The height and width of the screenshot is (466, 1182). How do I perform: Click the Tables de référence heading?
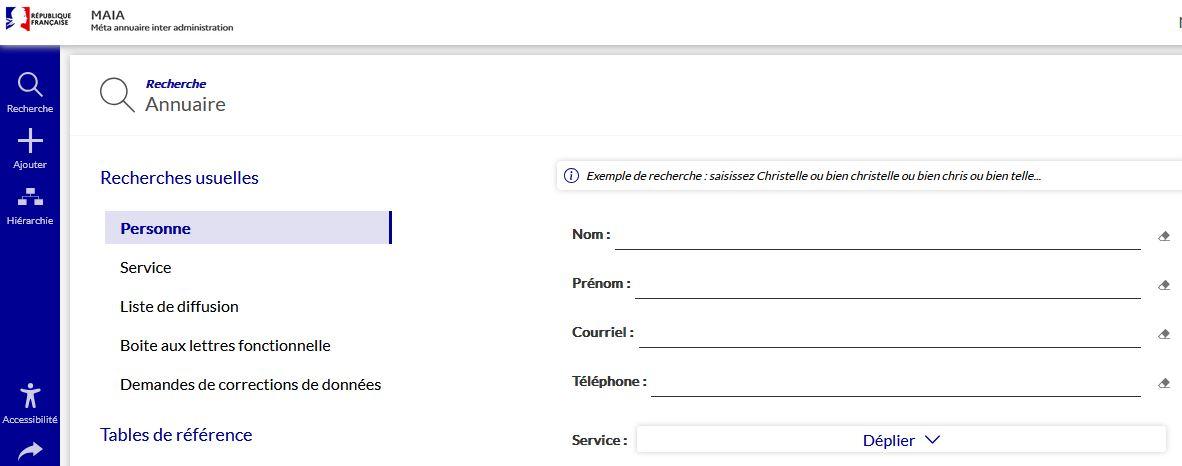click(x=176, y=435)
